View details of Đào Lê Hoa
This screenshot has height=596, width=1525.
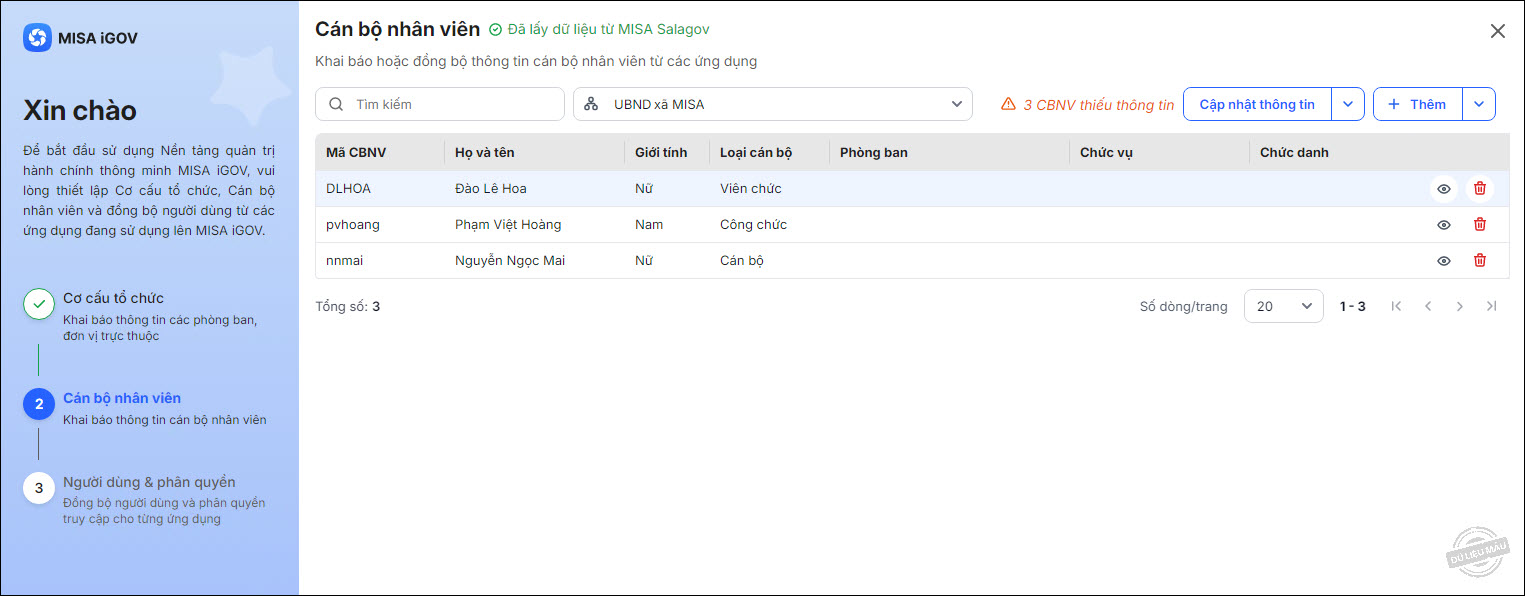1444,188
